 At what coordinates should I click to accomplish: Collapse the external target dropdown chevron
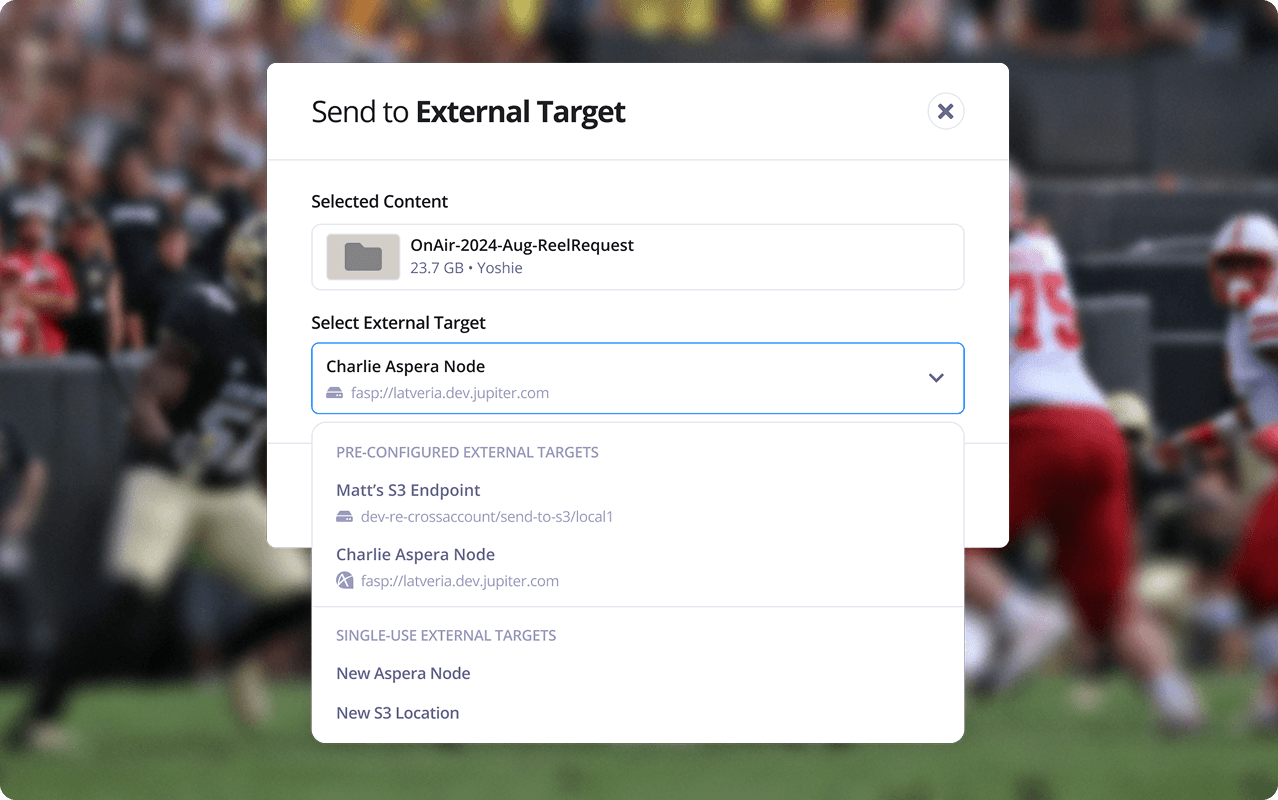tap(936, 378)
